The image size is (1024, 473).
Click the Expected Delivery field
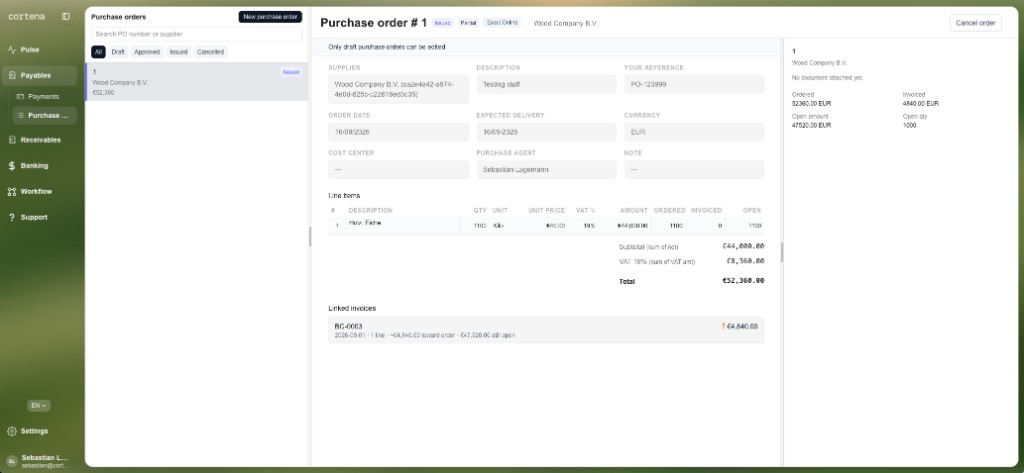(x=546, y=132)
